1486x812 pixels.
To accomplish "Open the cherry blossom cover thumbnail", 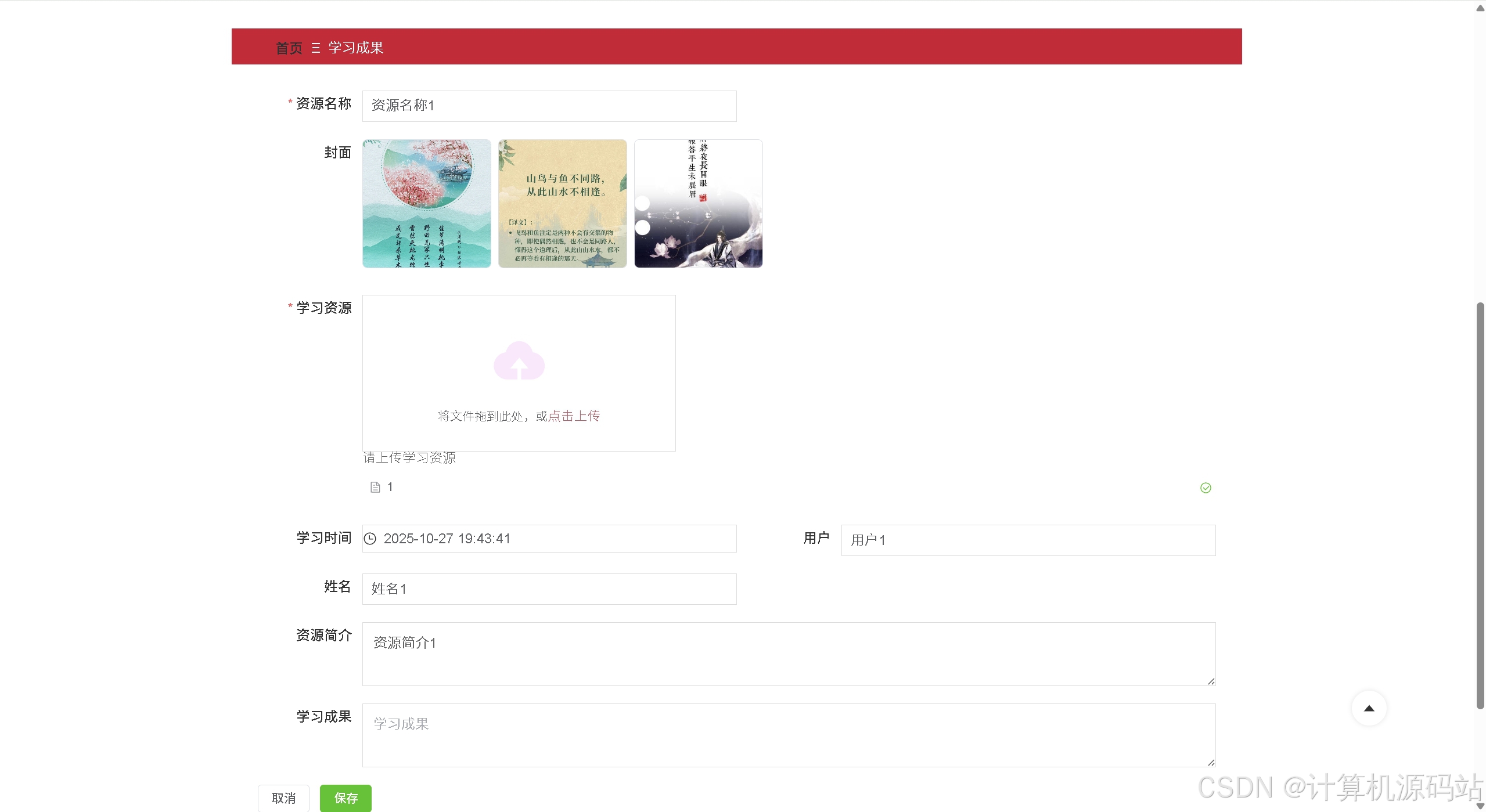I will coord(426,203).
